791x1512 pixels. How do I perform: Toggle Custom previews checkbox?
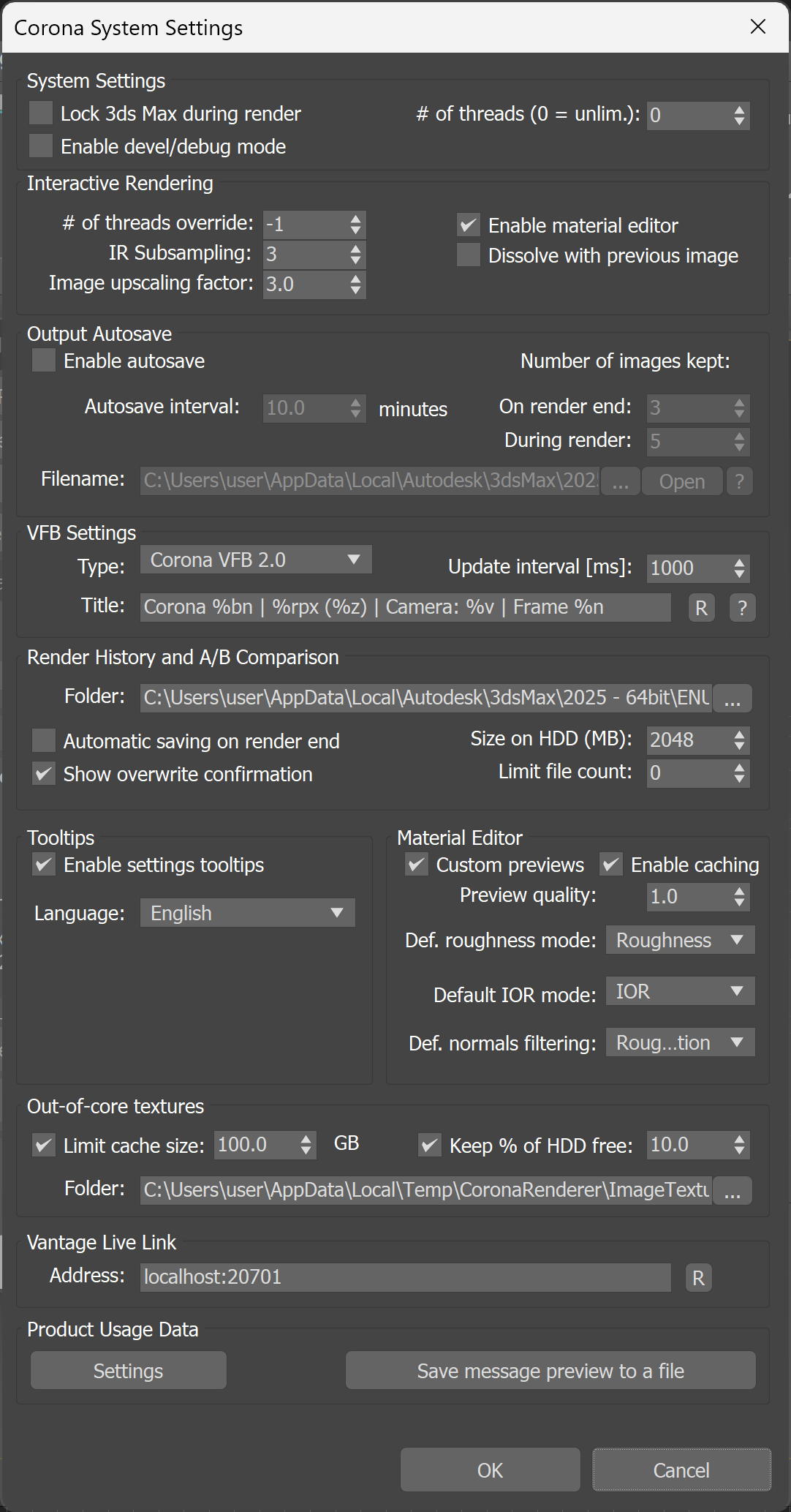[x=417, y=865]
